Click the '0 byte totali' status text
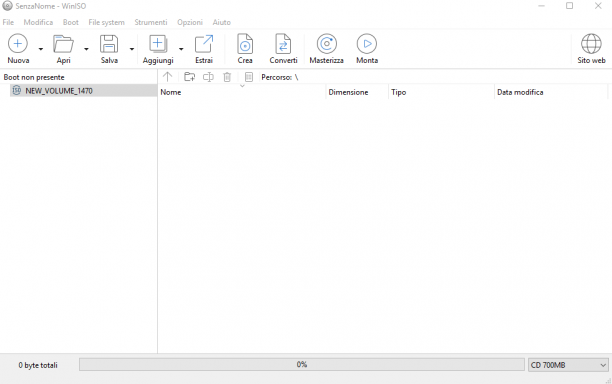 [38, 365]
